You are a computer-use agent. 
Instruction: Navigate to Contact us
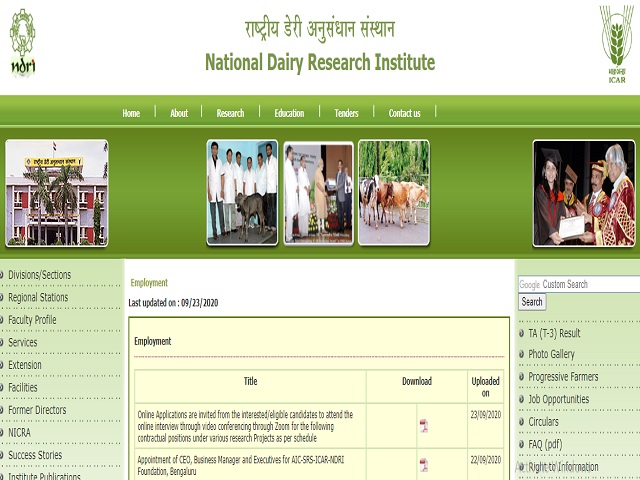click(404, 113)
